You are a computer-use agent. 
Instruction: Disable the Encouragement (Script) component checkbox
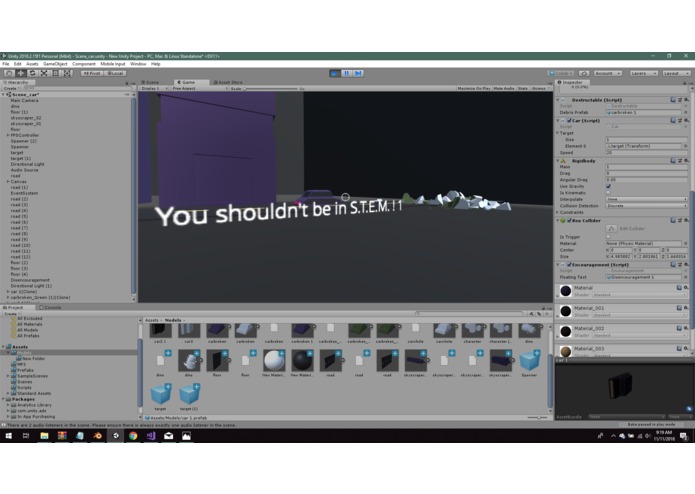coord(569,265)
